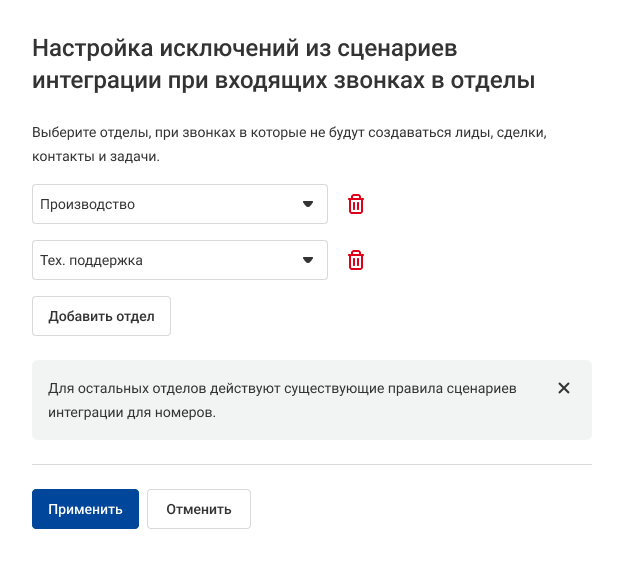Click the horizontal divider above Применить
Screen dimensions: 624x561
click(x=312, y=464)
